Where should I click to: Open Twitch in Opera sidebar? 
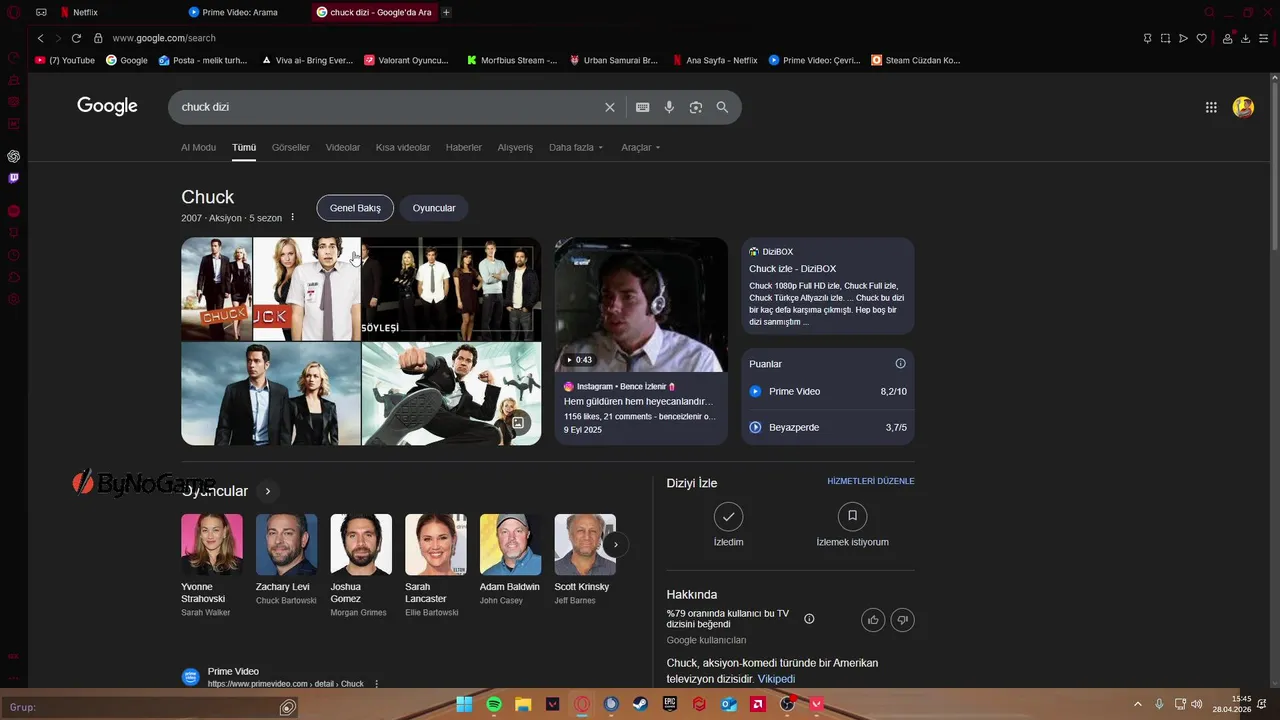pos(14,178)
